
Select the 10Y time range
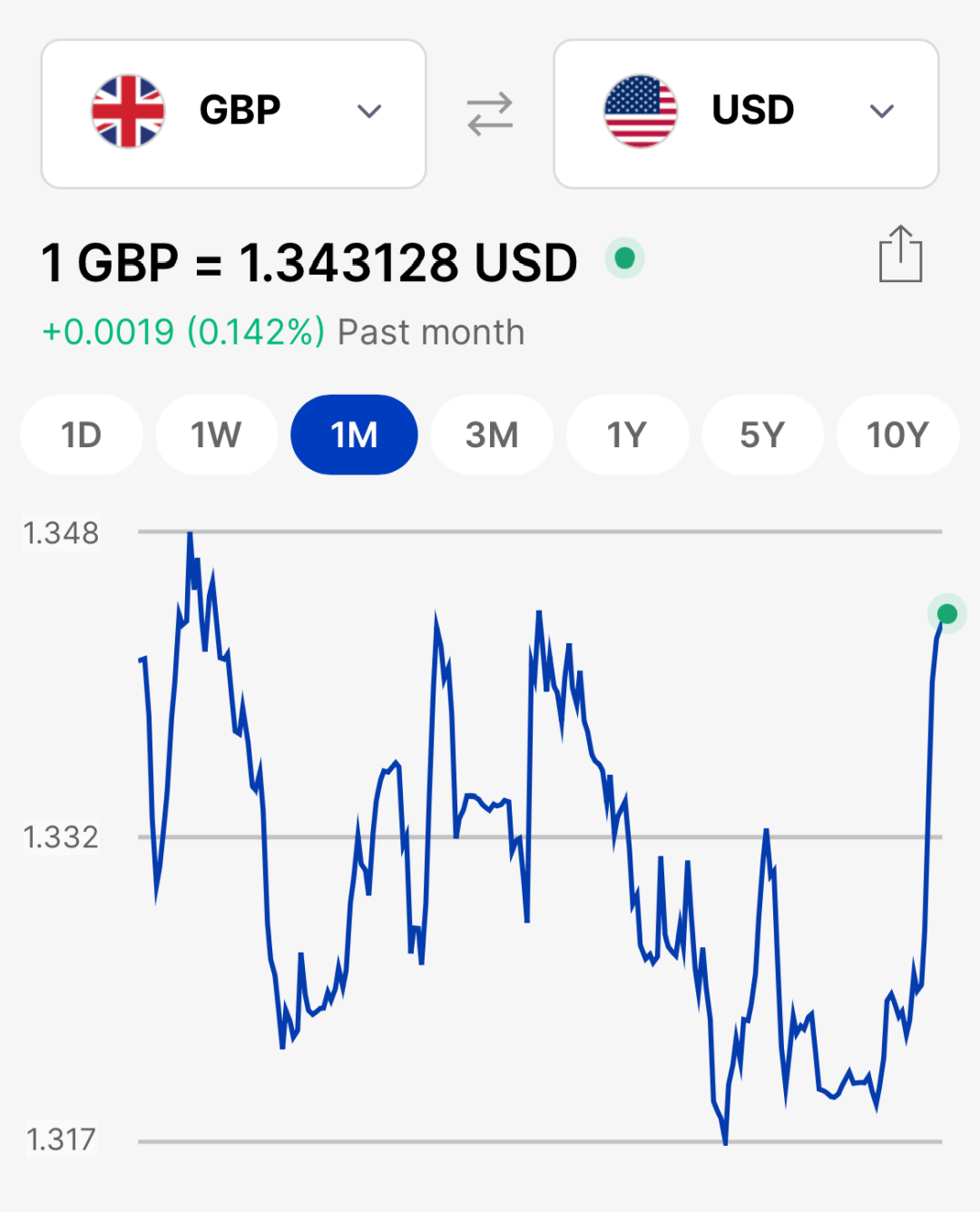pyautogui.click(x=897, y=435)
